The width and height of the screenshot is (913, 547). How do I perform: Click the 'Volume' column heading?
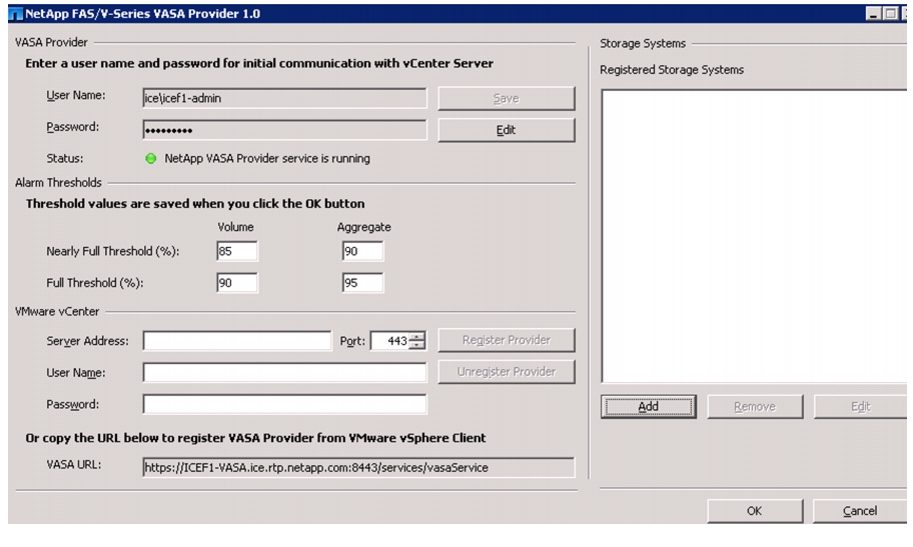[236, 227]
